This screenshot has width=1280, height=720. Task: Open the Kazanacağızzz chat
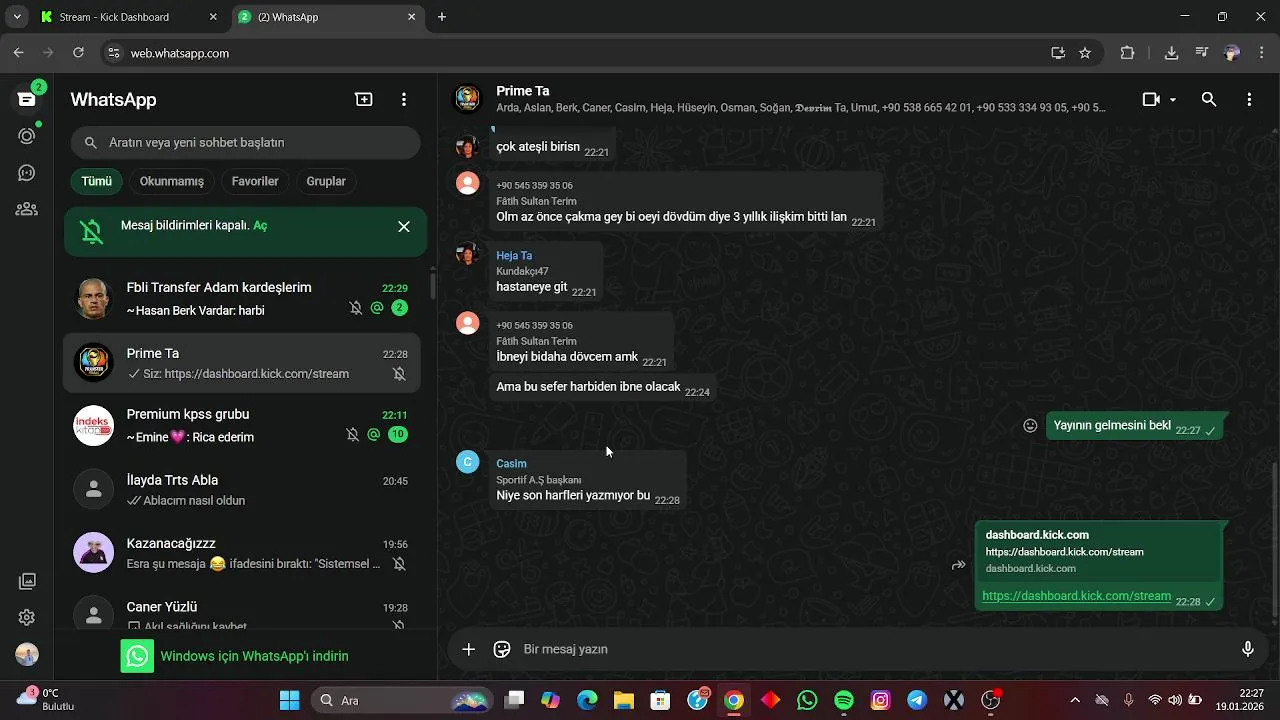coord(242,553)
